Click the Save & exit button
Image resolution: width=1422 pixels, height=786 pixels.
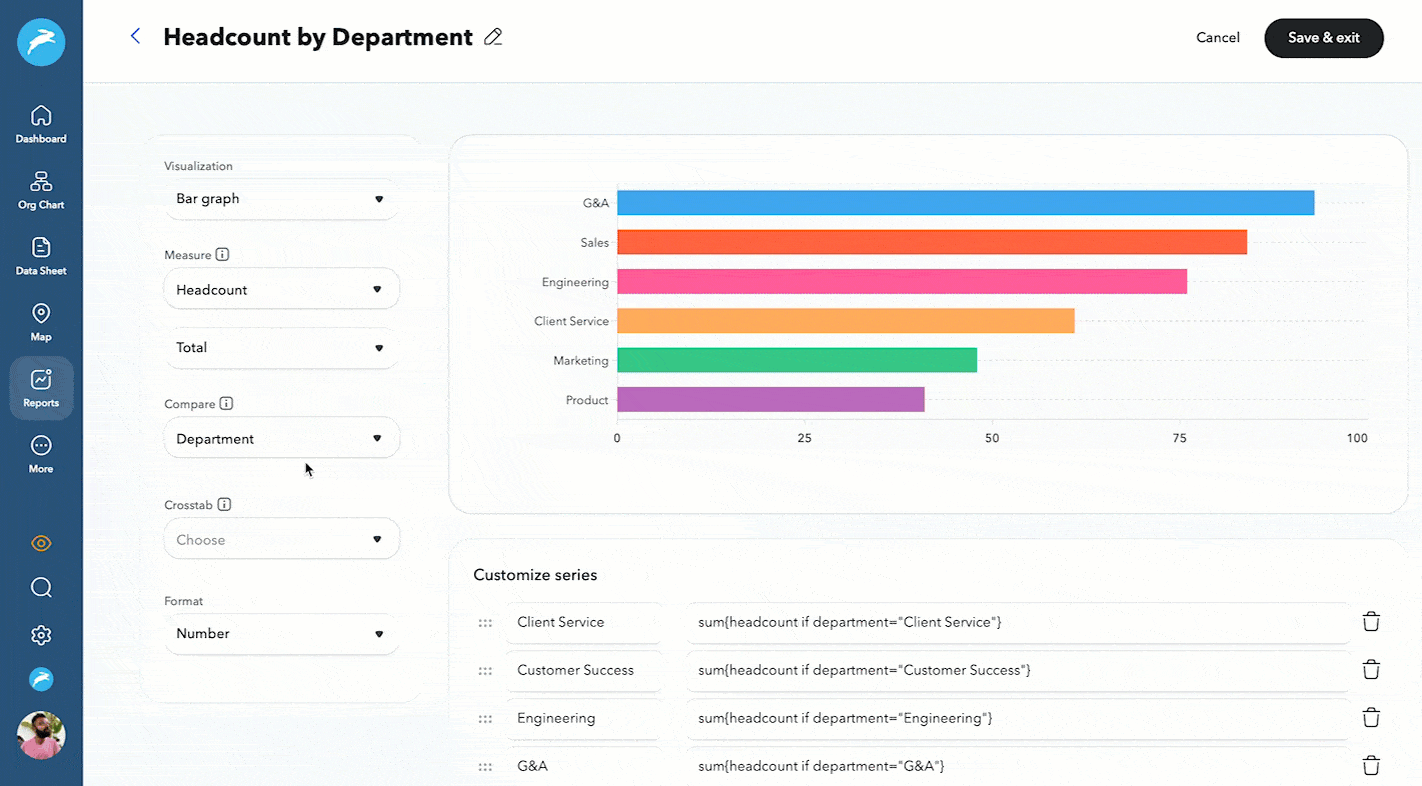coord(1323,37)
